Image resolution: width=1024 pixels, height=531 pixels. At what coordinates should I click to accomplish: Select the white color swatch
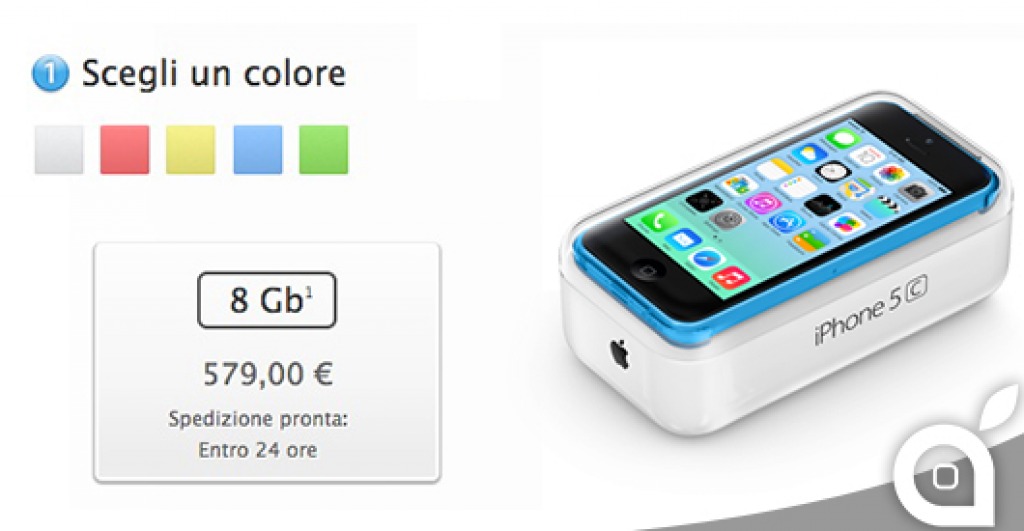(59, 150)
